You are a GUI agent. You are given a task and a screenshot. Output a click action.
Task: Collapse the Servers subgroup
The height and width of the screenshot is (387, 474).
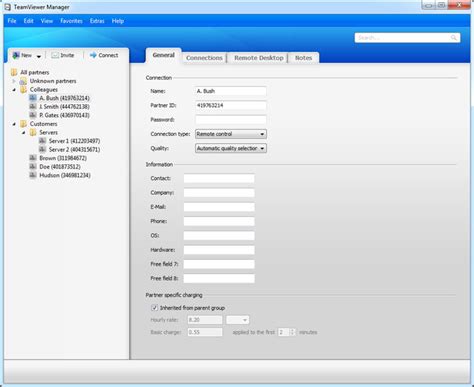(23, 133)
